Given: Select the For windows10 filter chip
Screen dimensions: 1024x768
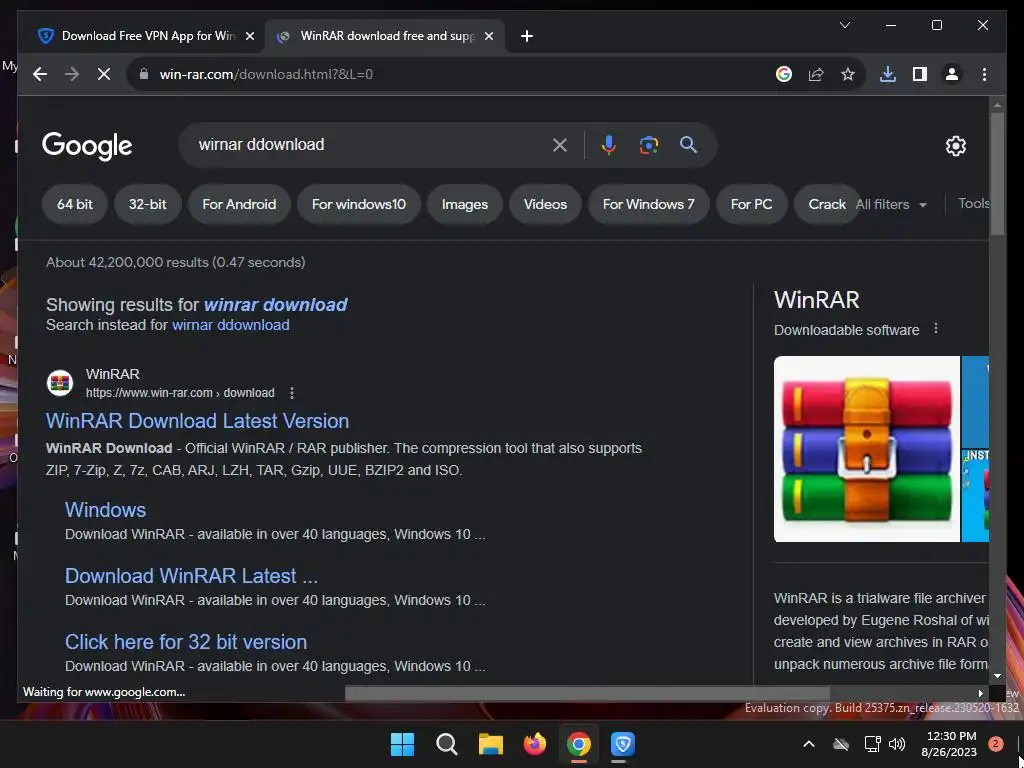Looking at the screenshot, I should click(359, 204).
